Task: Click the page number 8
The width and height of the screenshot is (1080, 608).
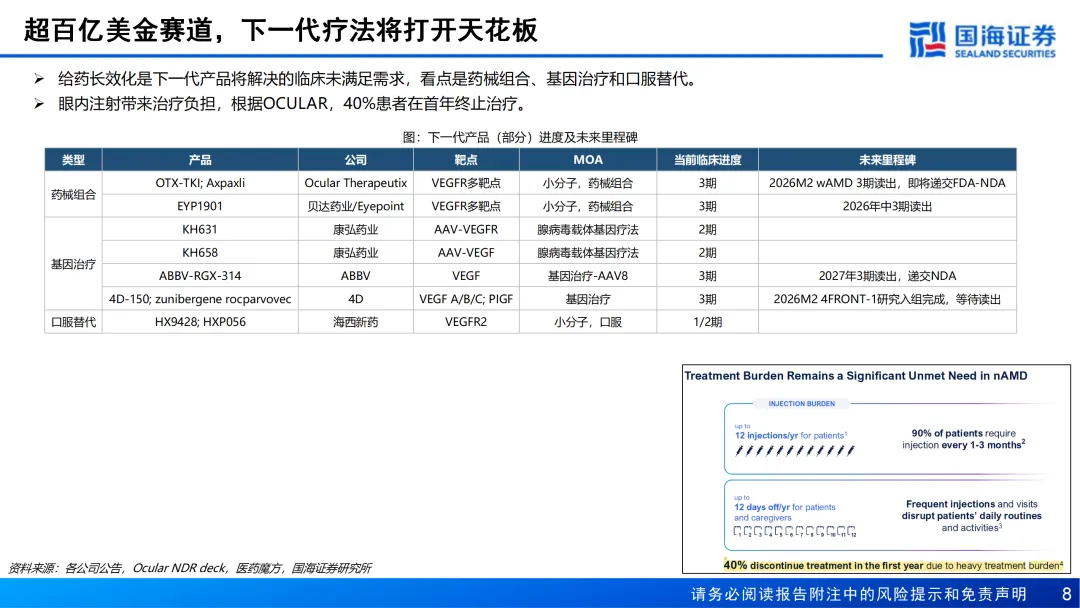Action: [1066, 594]
